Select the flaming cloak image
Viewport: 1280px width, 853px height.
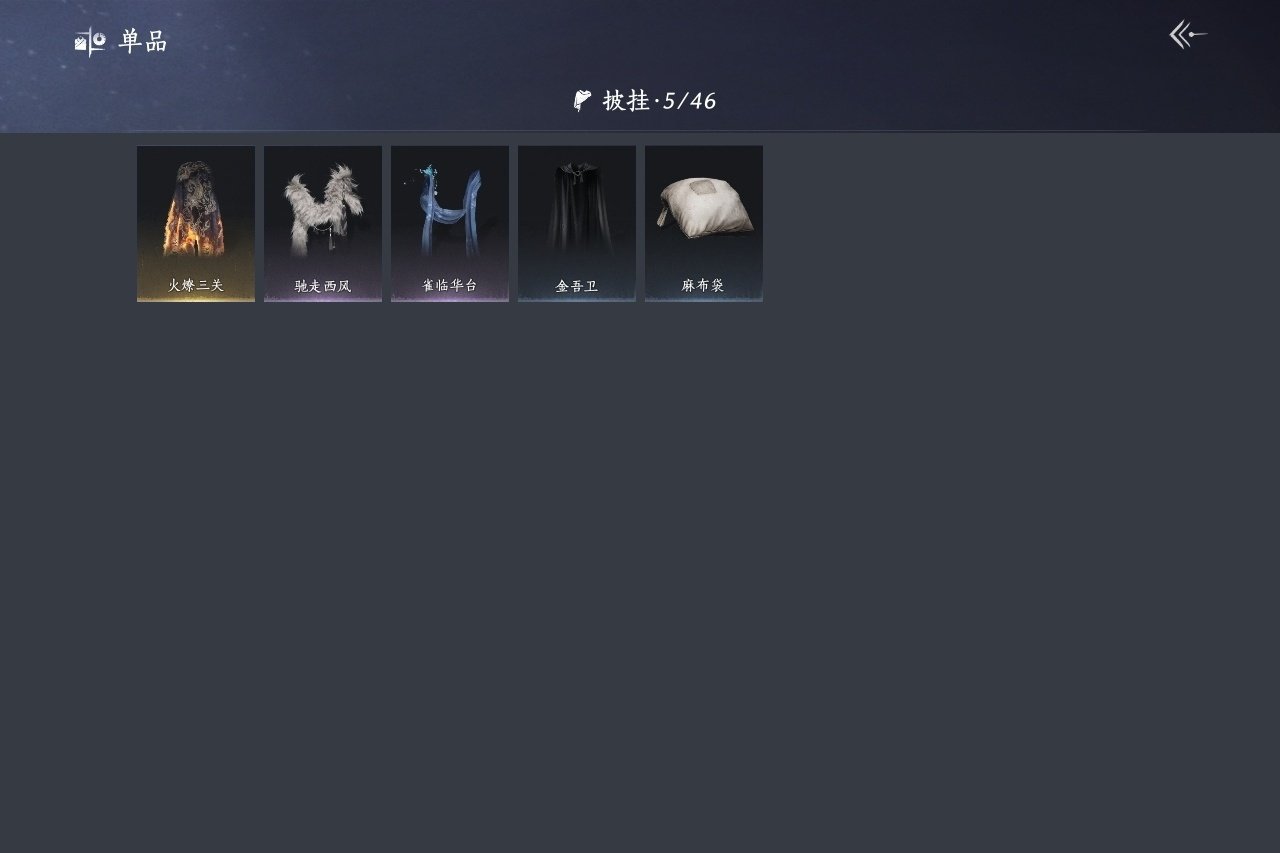[x=196, y=209]
